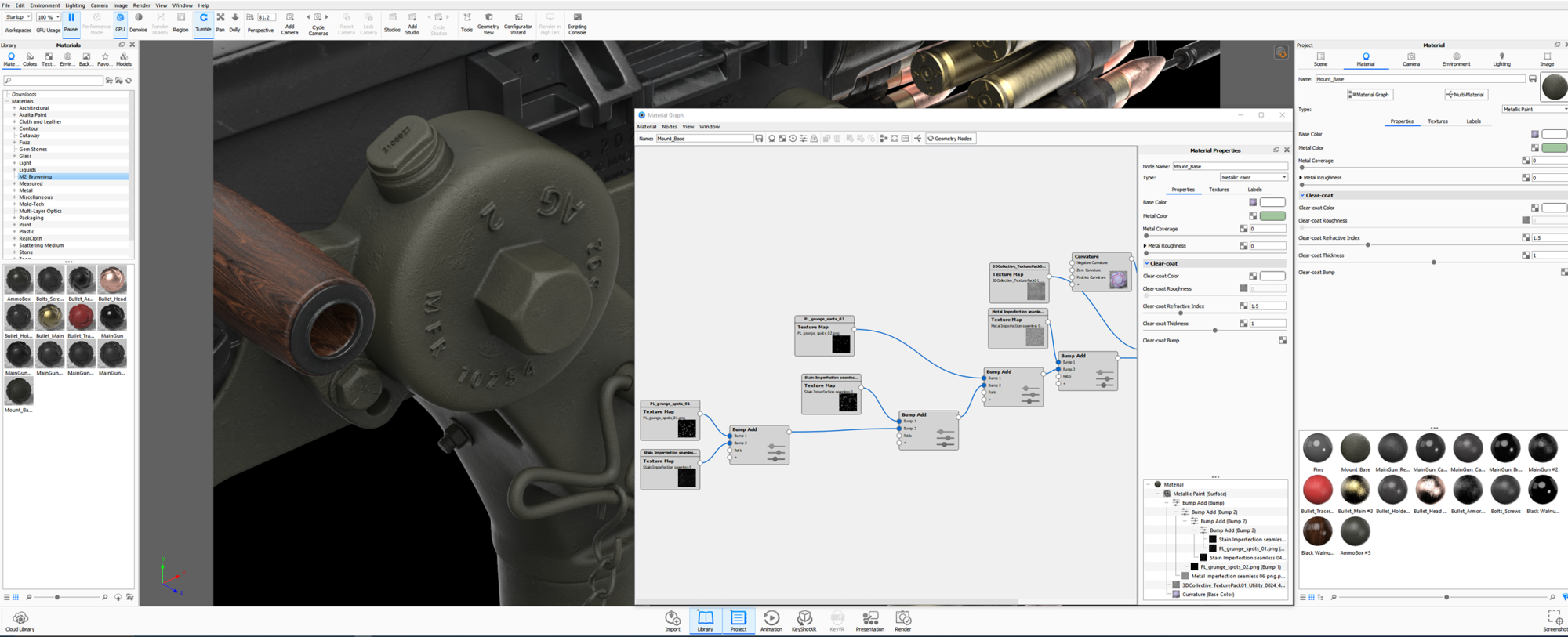Open Nodes menu in Material Graph window

669,127
